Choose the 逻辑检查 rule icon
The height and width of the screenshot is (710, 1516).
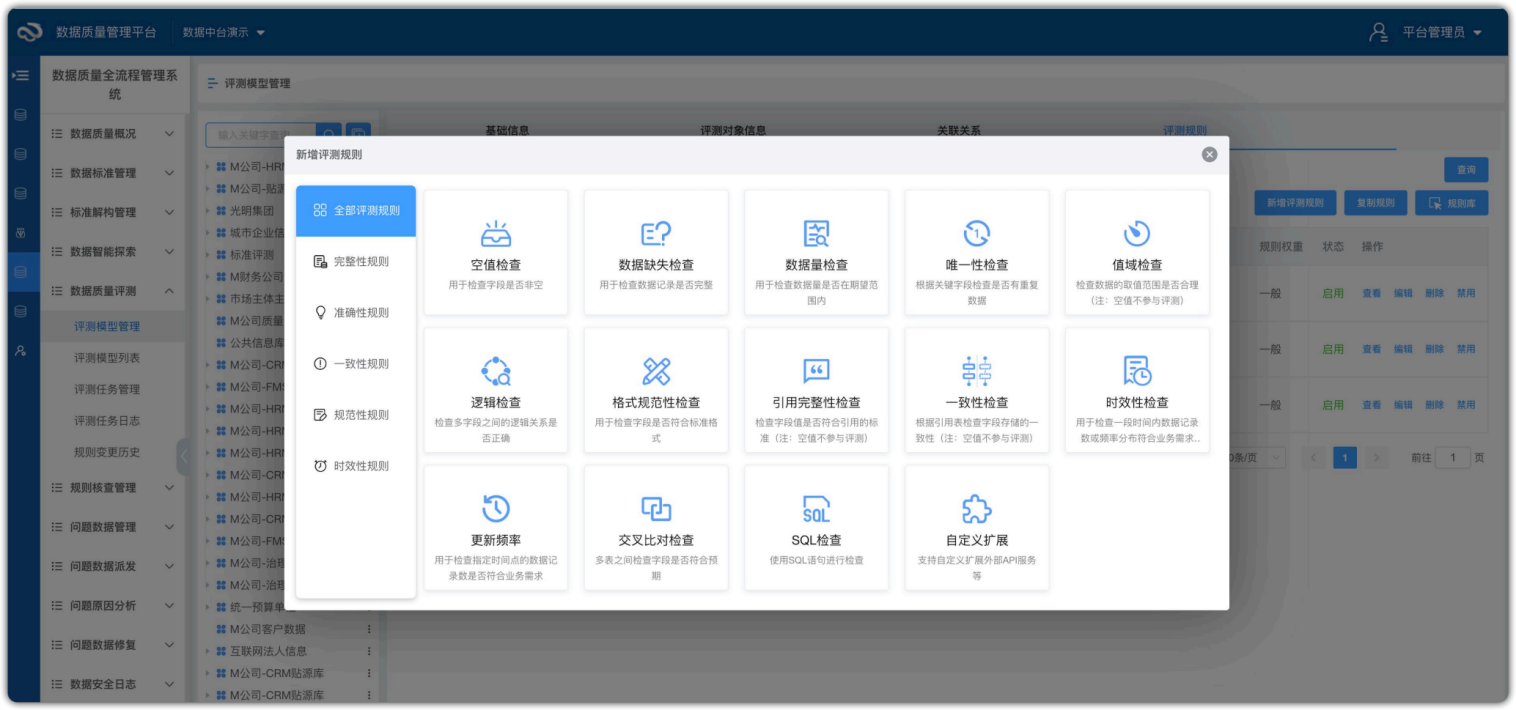tap(496, 371)
